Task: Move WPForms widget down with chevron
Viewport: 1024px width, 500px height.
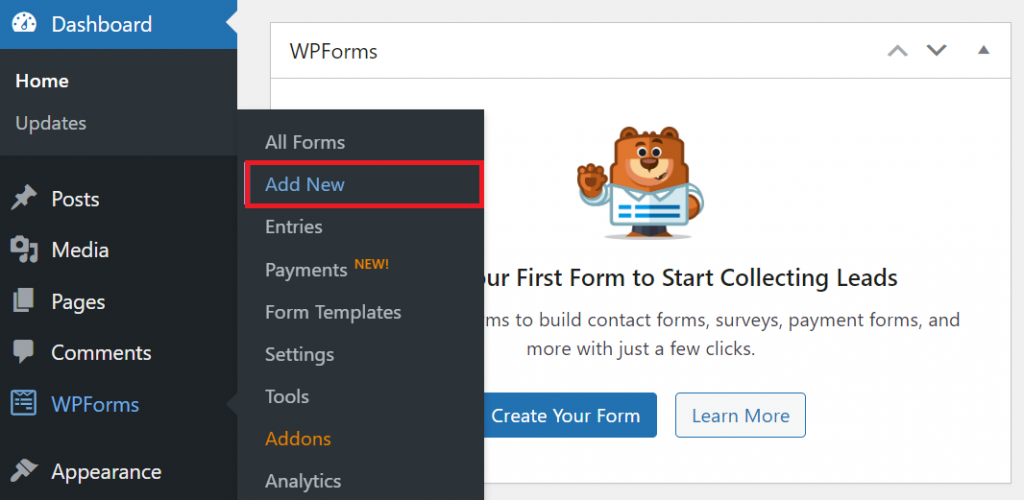Action: coord(936,50)
